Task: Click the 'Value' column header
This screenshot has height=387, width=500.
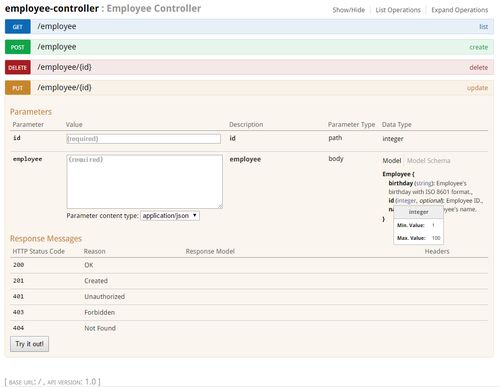Action: point(74,124)
